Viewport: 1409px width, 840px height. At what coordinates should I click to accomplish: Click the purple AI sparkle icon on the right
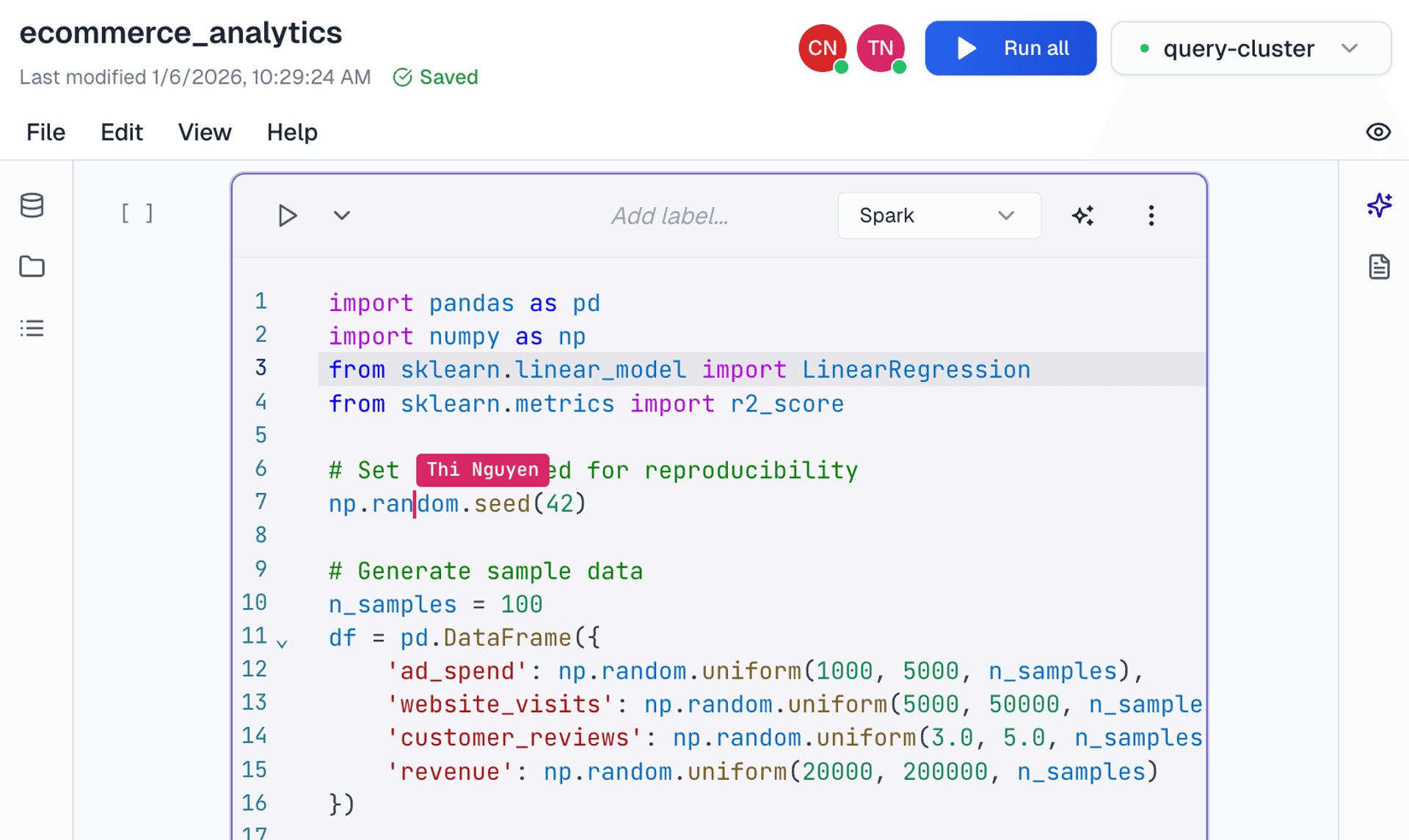coord(1380,206)
